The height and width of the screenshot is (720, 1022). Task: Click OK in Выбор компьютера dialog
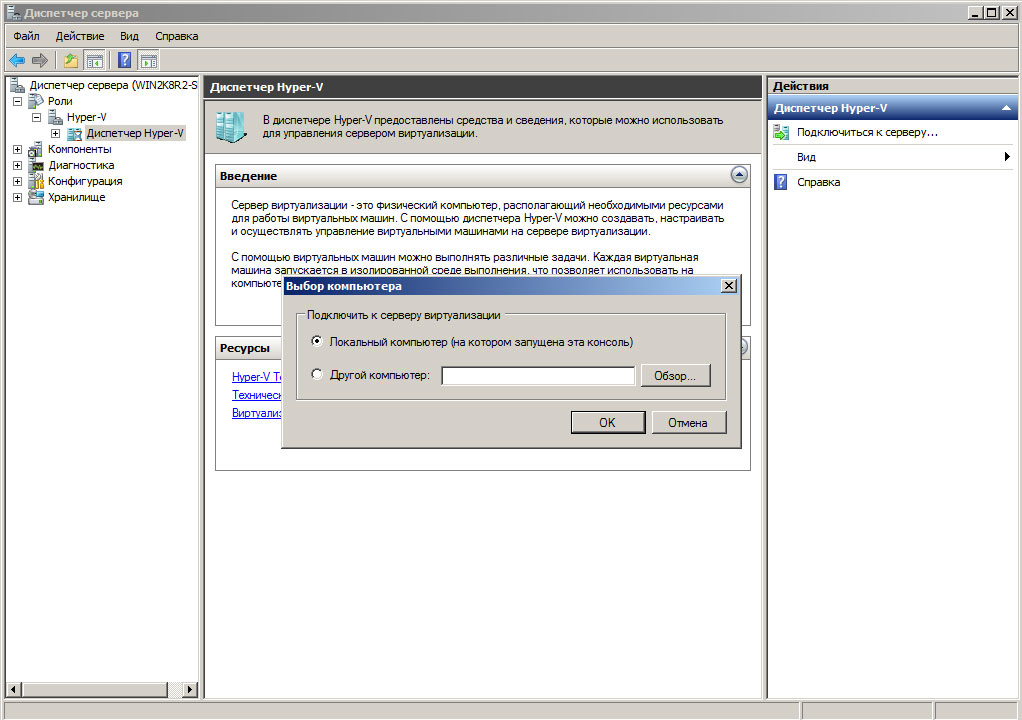[x=607, y=422]
